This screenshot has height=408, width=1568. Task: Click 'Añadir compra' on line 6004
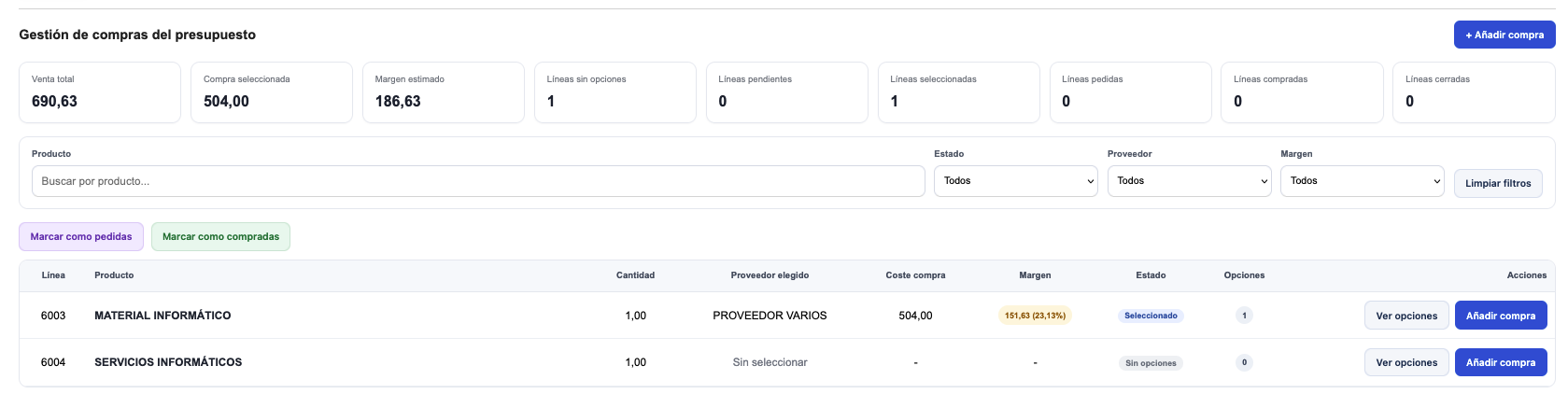point(1500,362)
